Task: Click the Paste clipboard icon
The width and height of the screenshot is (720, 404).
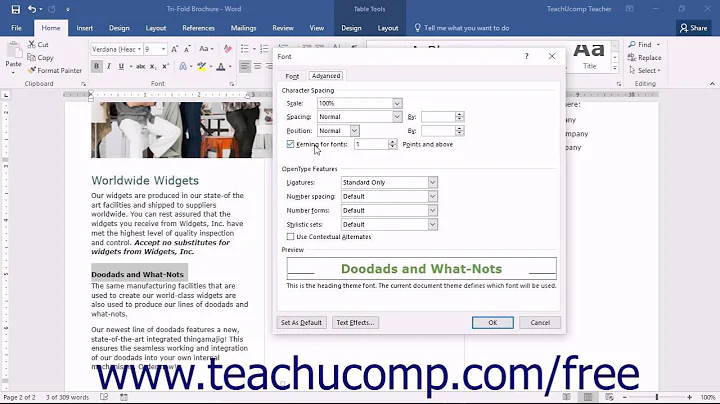Action: click(x=13, y=51)
